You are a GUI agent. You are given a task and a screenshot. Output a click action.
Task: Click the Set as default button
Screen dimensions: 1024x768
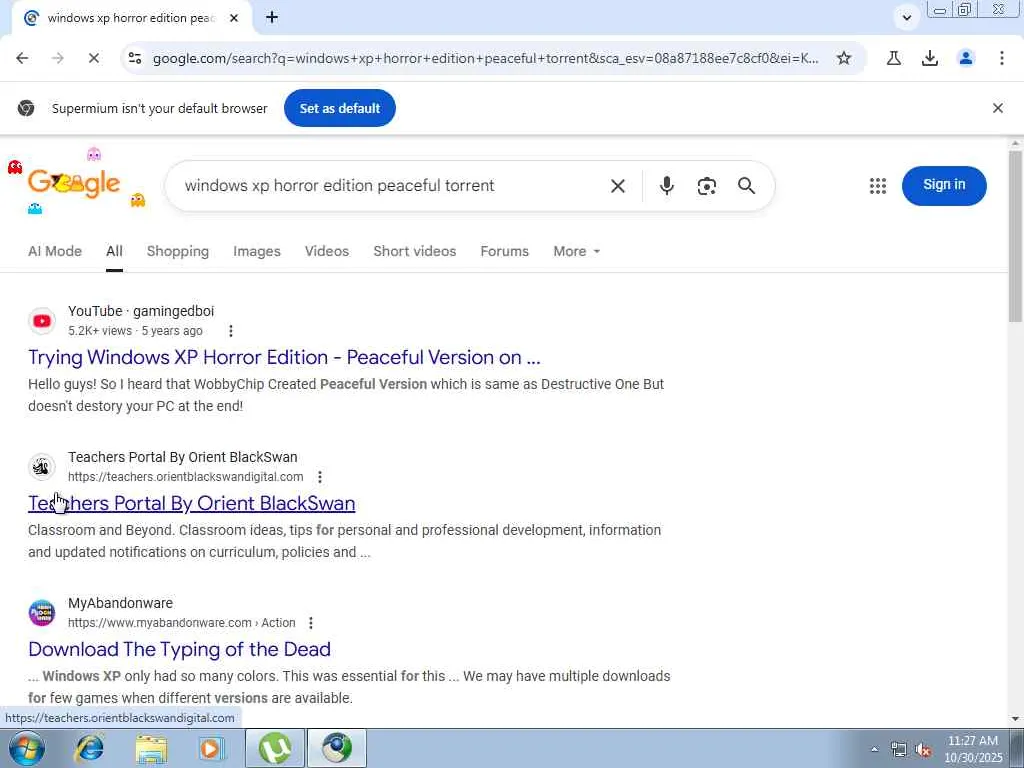point(340,108)
